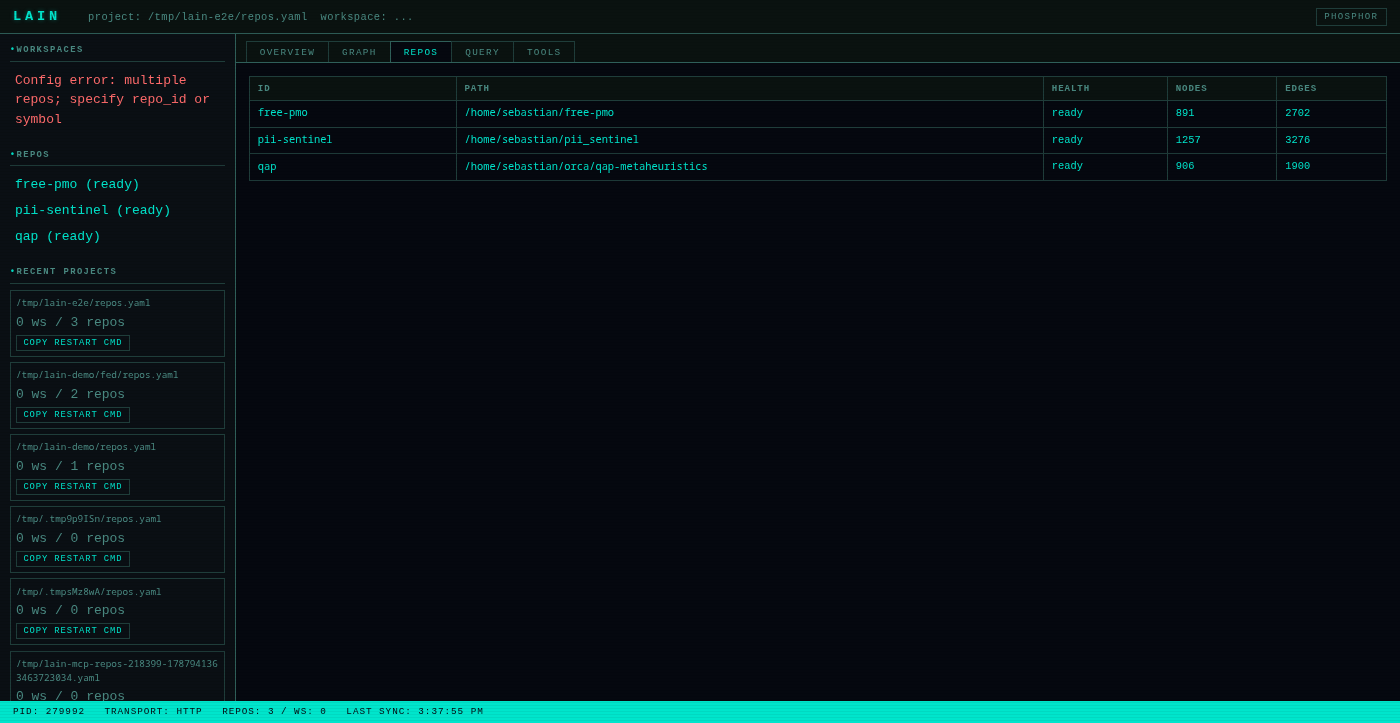This screenshot has height=723, width=1400.
Task: Click edges value 1900
Action: coord(1297,167)
